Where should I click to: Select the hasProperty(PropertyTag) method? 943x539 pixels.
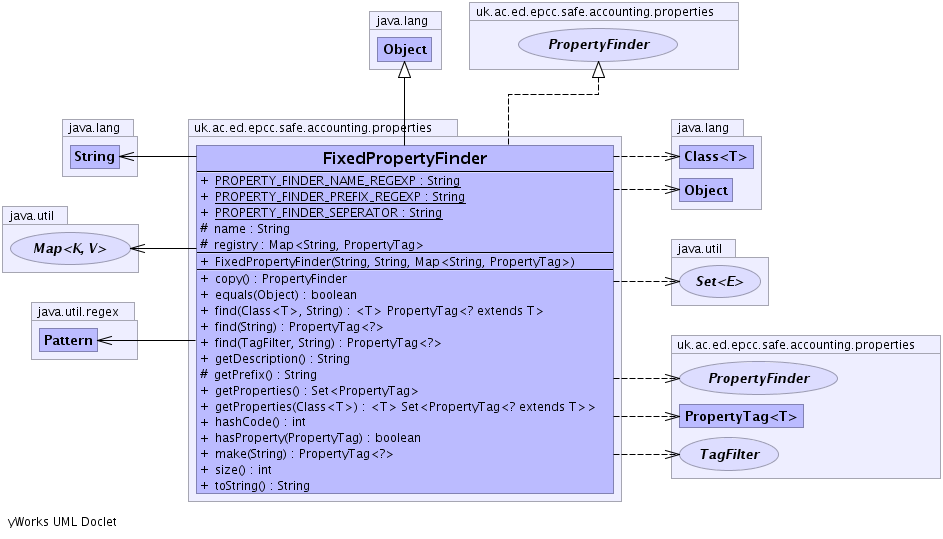pos(317,438)
